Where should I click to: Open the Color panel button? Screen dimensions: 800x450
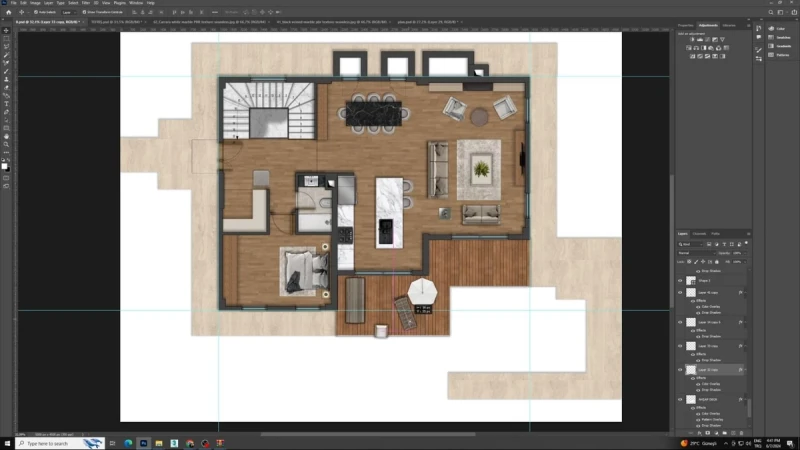(x=777, y=29)
